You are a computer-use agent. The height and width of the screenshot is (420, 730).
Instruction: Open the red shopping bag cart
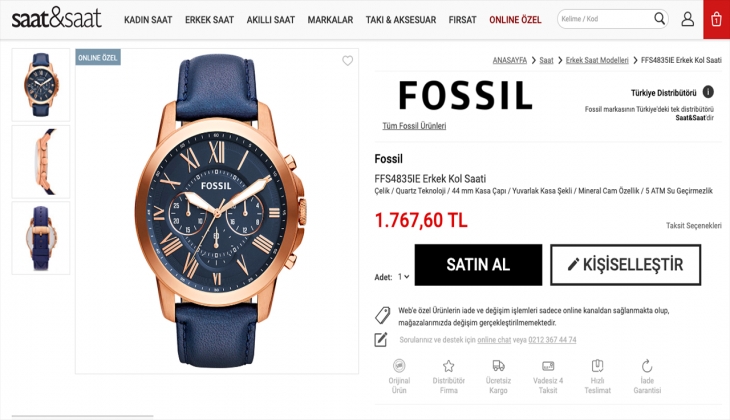(716, 19)
